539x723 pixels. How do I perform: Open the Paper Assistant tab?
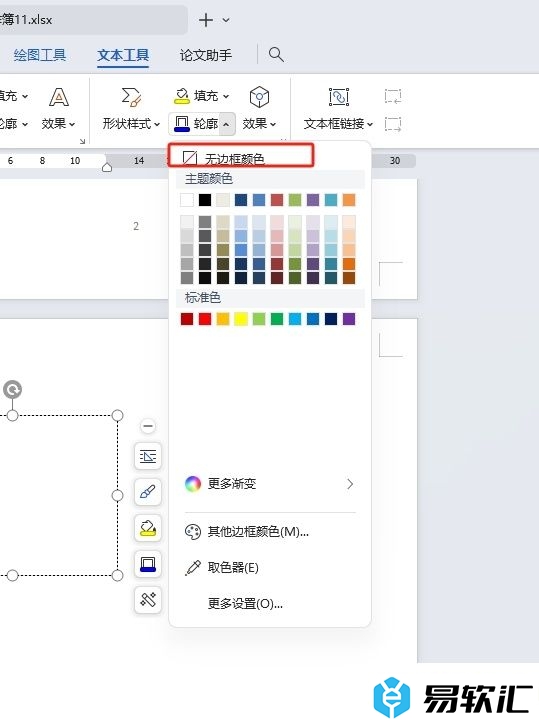206,55
